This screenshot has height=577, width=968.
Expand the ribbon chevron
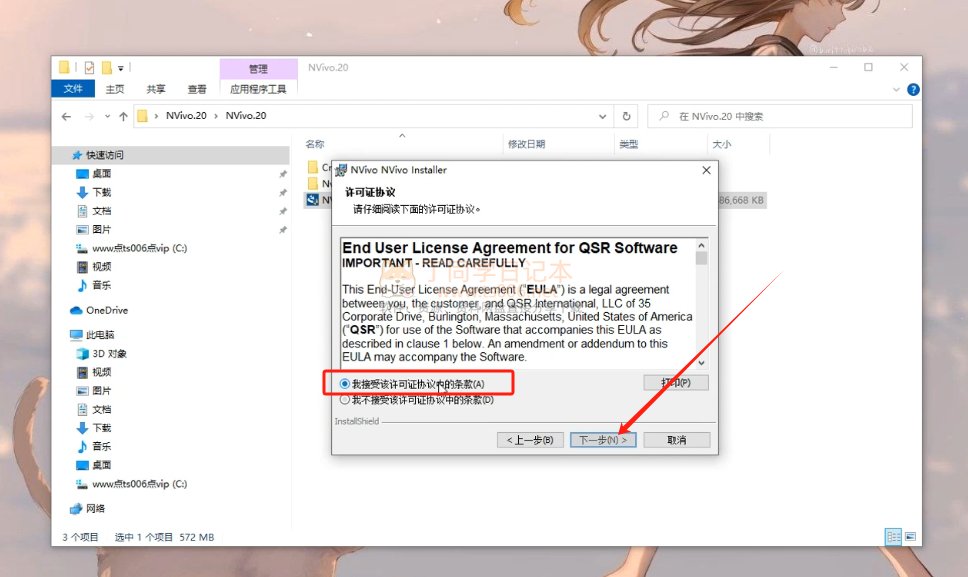point(896,89)
